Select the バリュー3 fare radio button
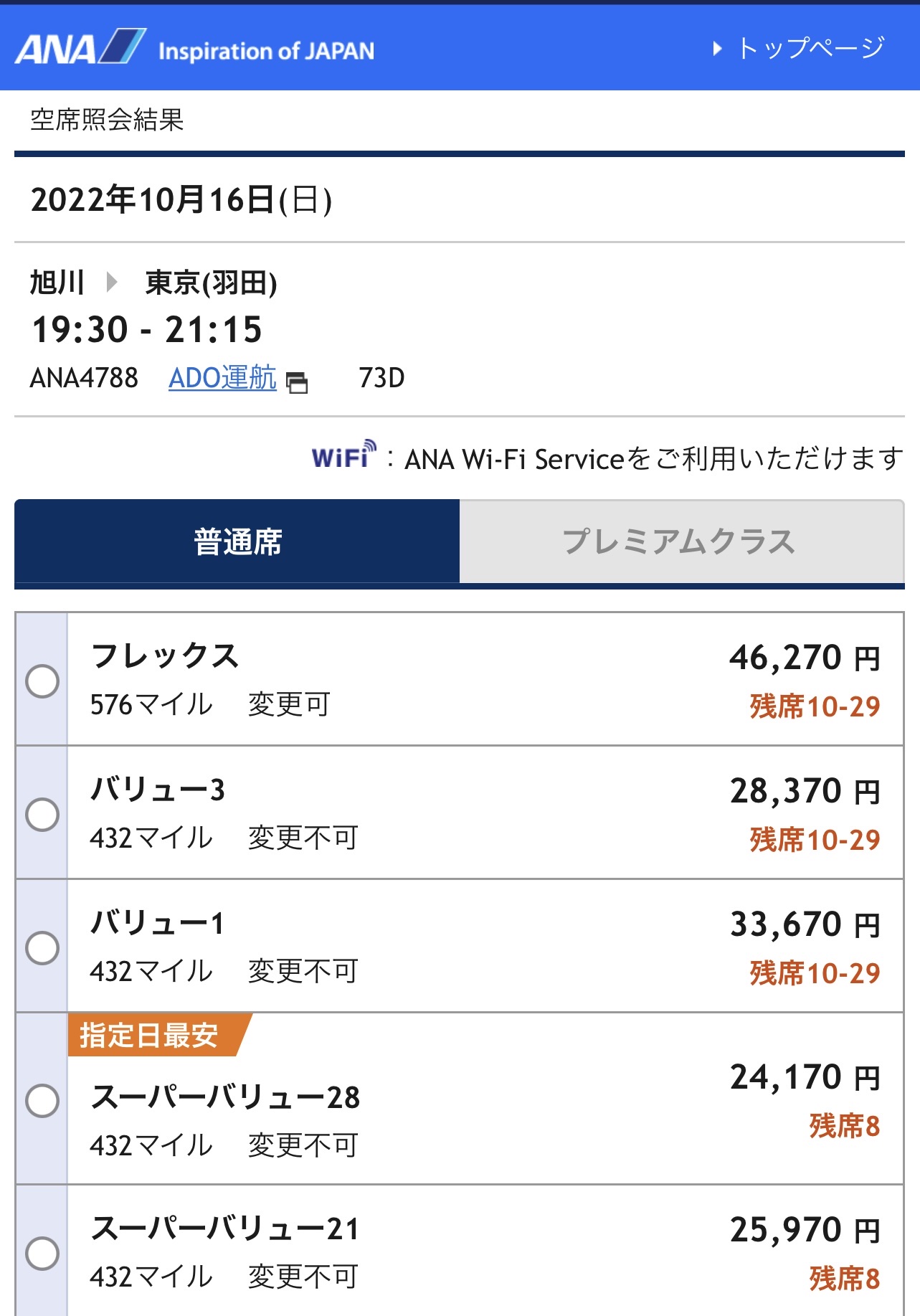The width and height of the screenshot is (920, 1316). (x=42, y=814)
